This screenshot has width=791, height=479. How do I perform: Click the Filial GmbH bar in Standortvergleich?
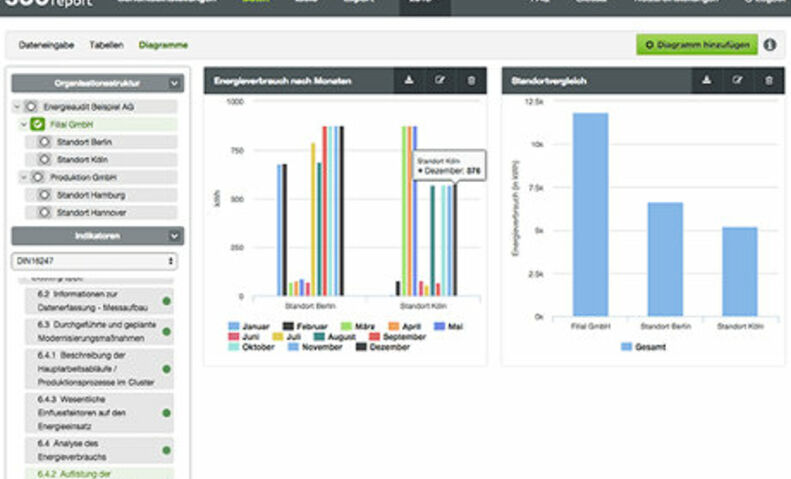click(x=590, y=214)
